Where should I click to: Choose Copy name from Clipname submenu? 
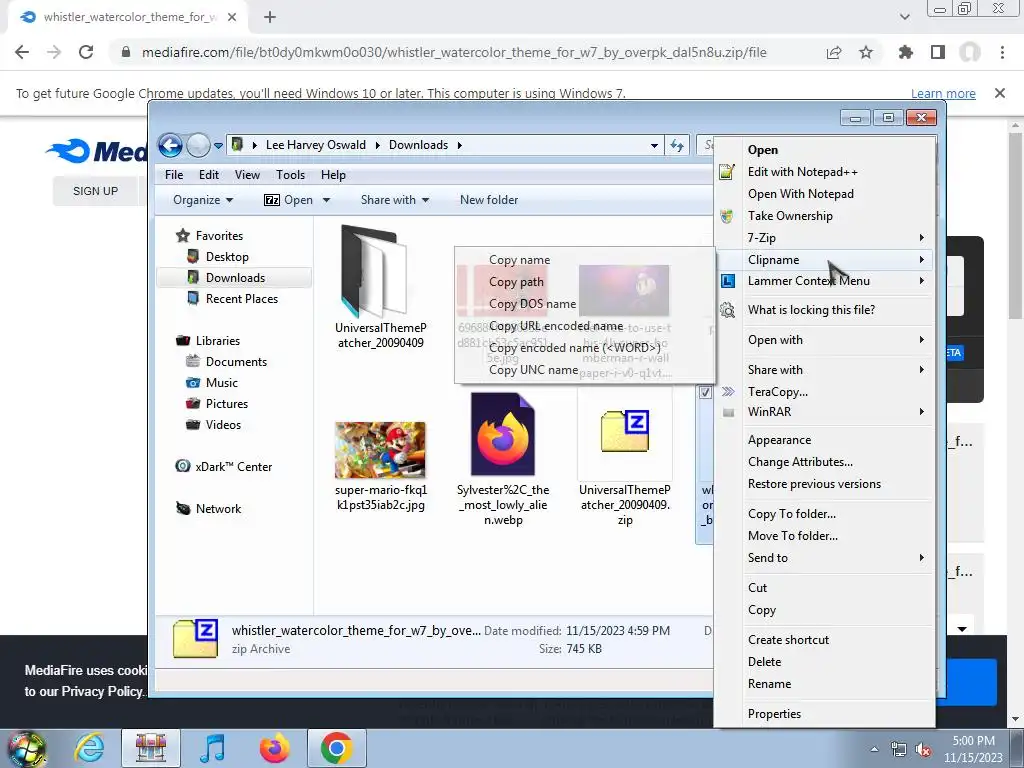pyautogui.click(x=519, y=260)
